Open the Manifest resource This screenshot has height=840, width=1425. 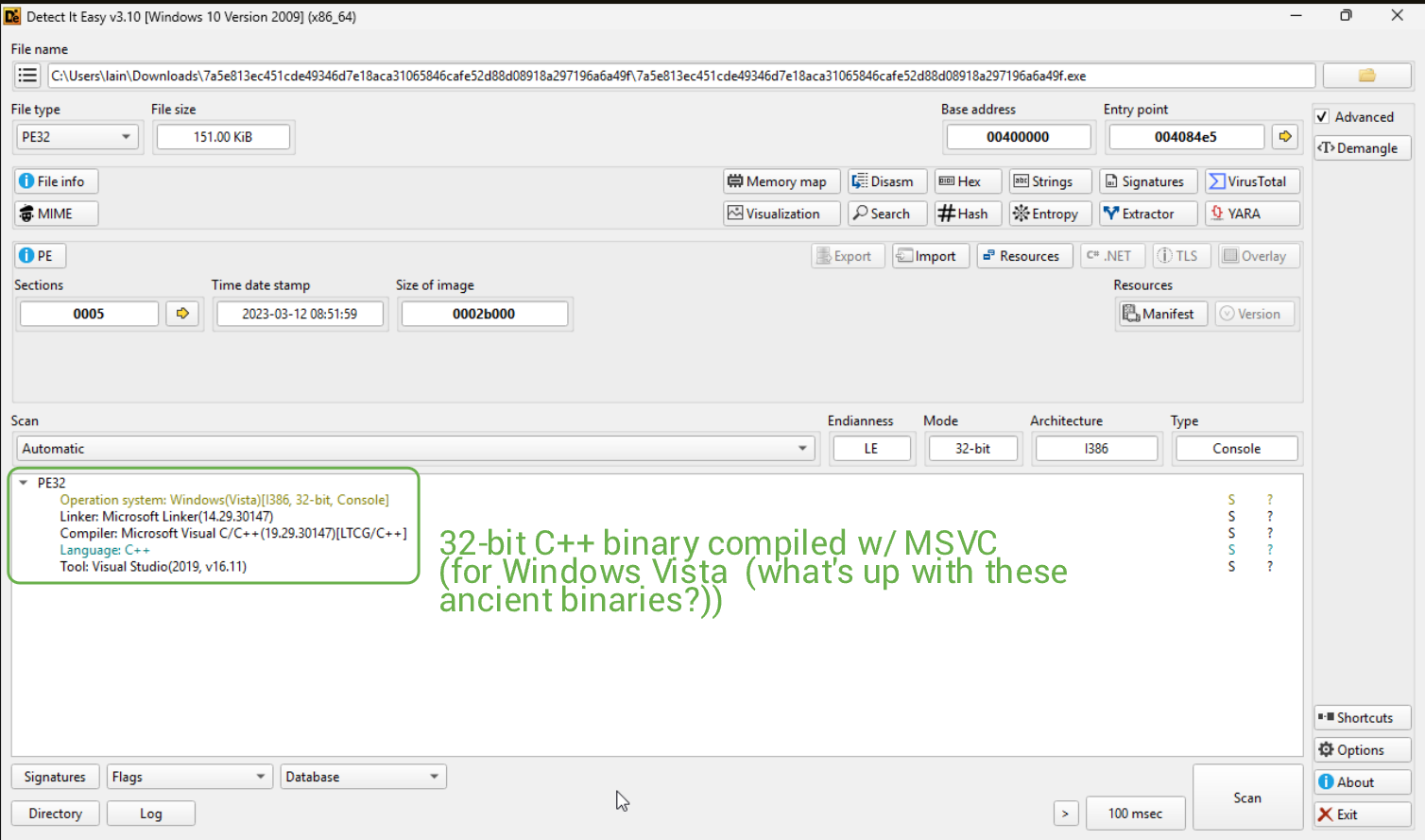[1159, 314]
